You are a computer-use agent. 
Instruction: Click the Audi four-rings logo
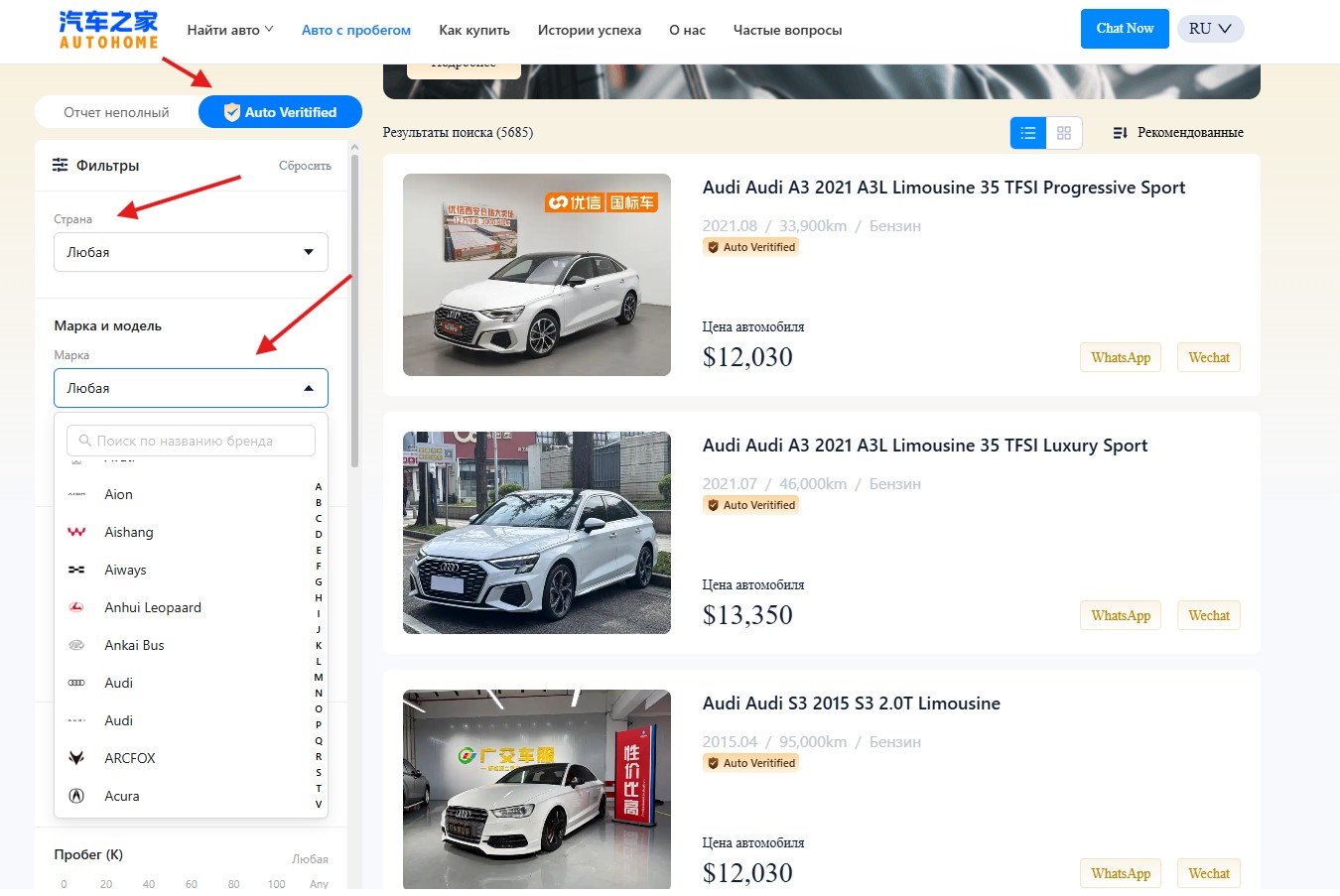coord(76,683)
